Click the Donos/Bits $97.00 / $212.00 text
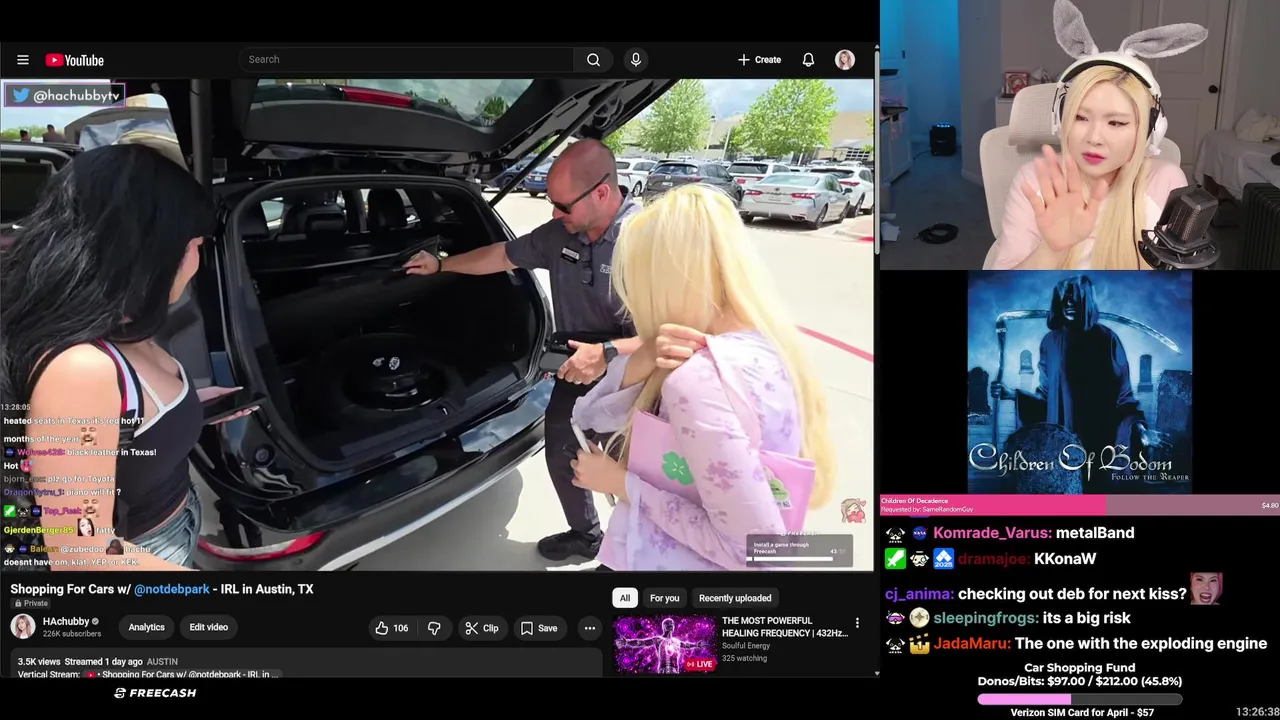Screen dimensions: 1280x720 (x=1080, y=682)
